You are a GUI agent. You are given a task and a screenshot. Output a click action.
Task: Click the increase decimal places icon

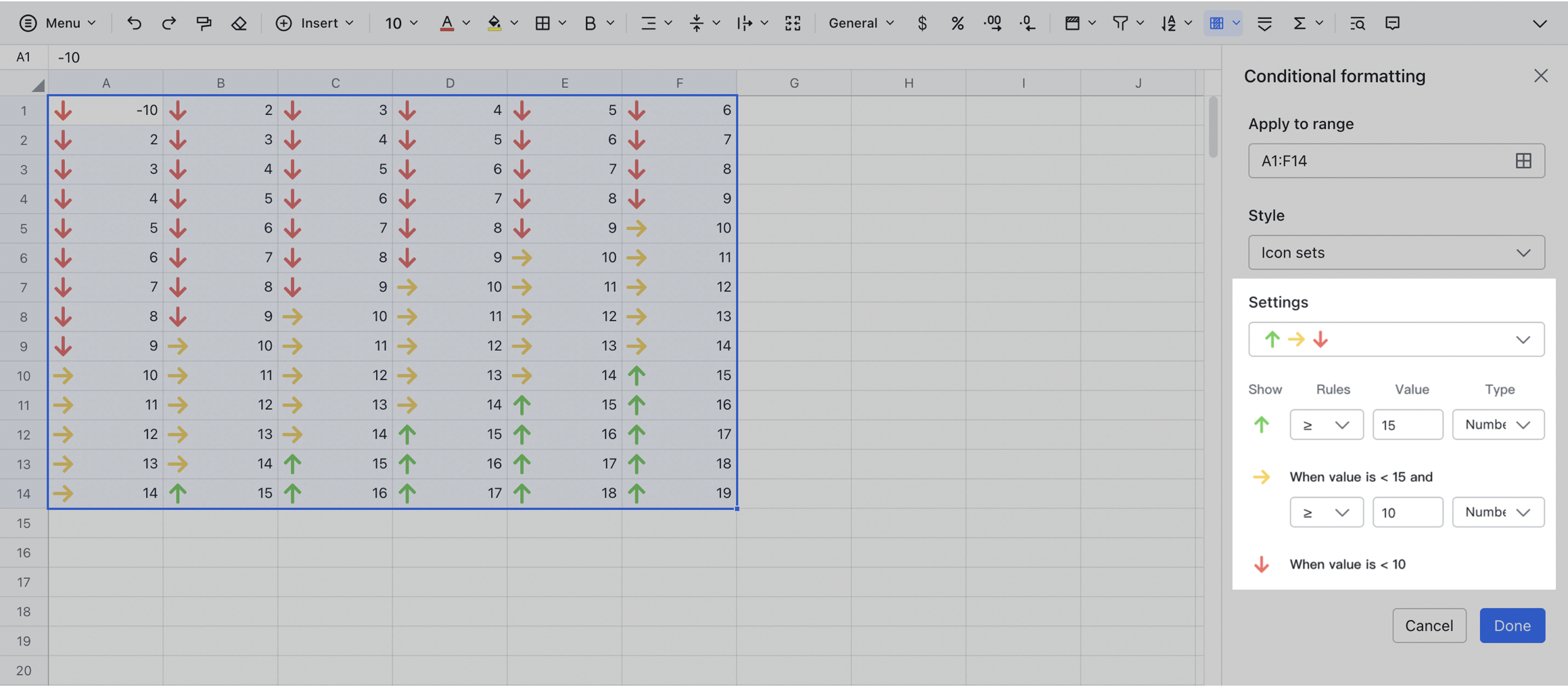point(992,22)
